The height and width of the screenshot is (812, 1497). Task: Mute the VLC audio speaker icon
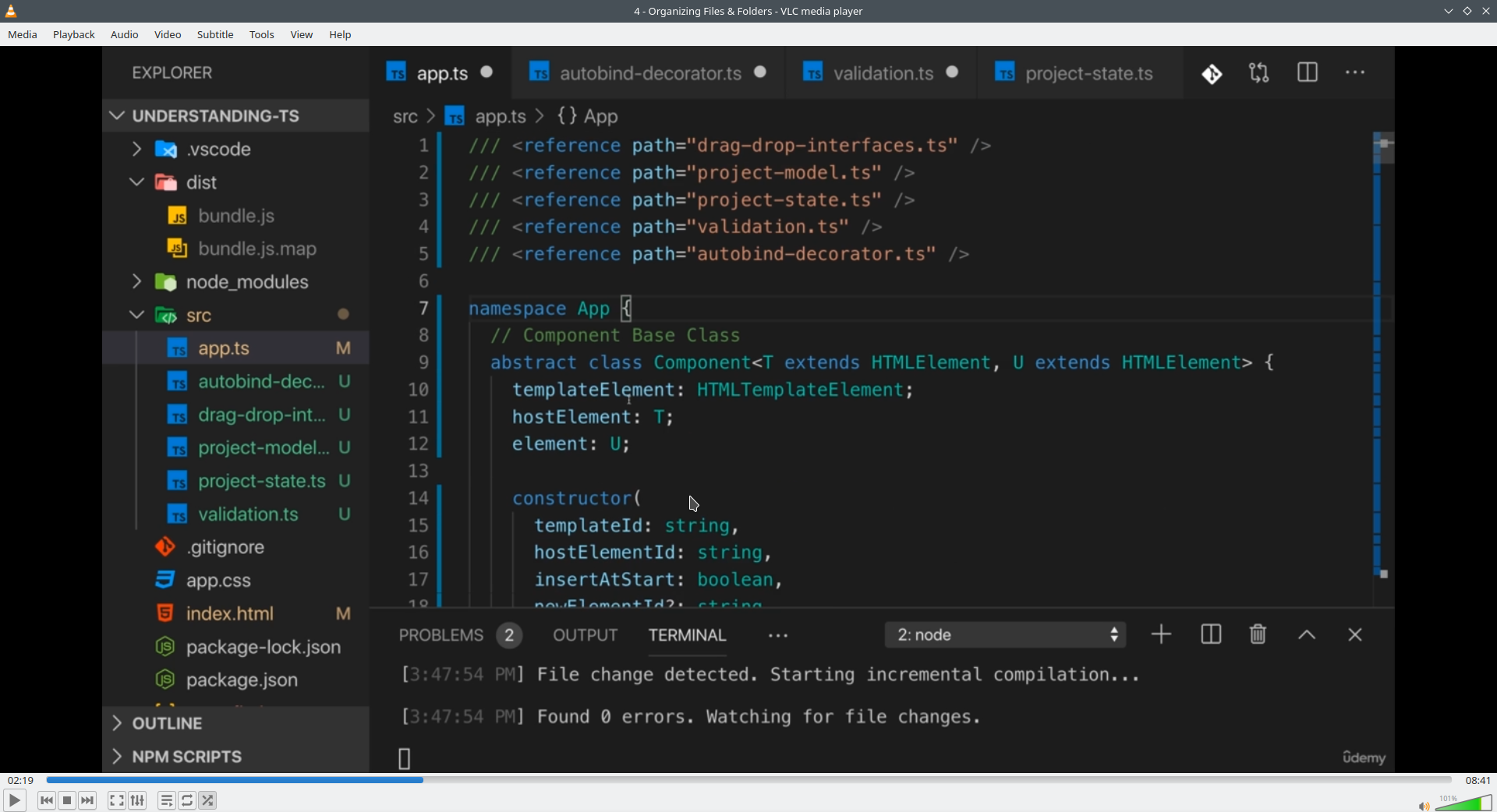[x=1424, y=806]
